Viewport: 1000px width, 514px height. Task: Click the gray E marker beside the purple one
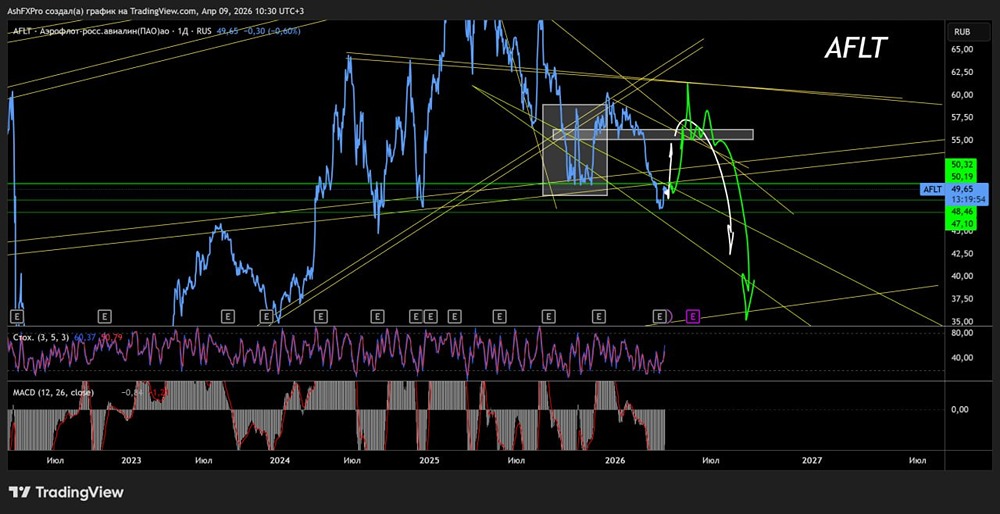pyautogui.click(x=659, y=315)
